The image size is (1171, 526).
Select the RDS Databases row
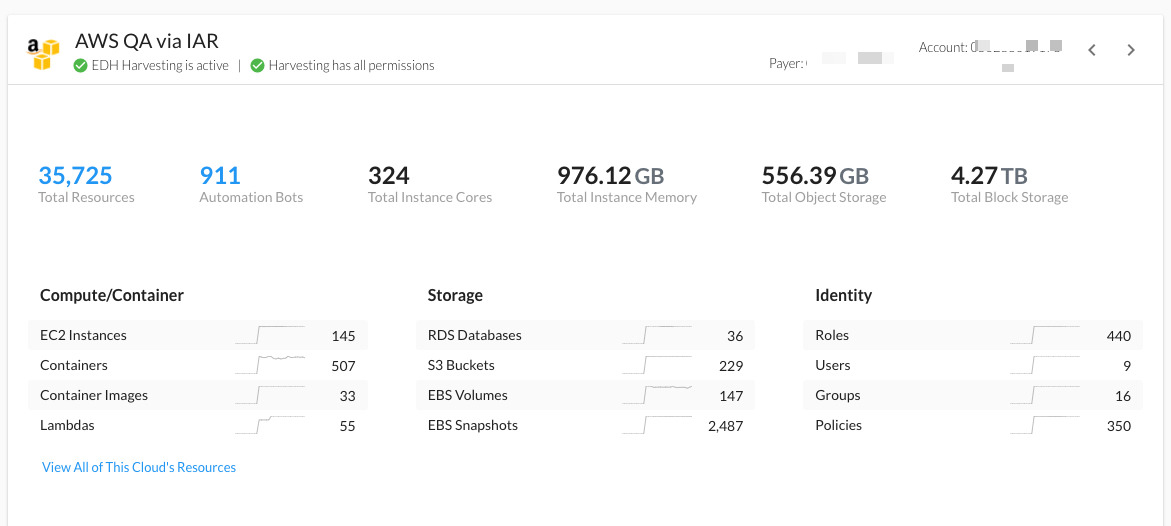(586, 335)
